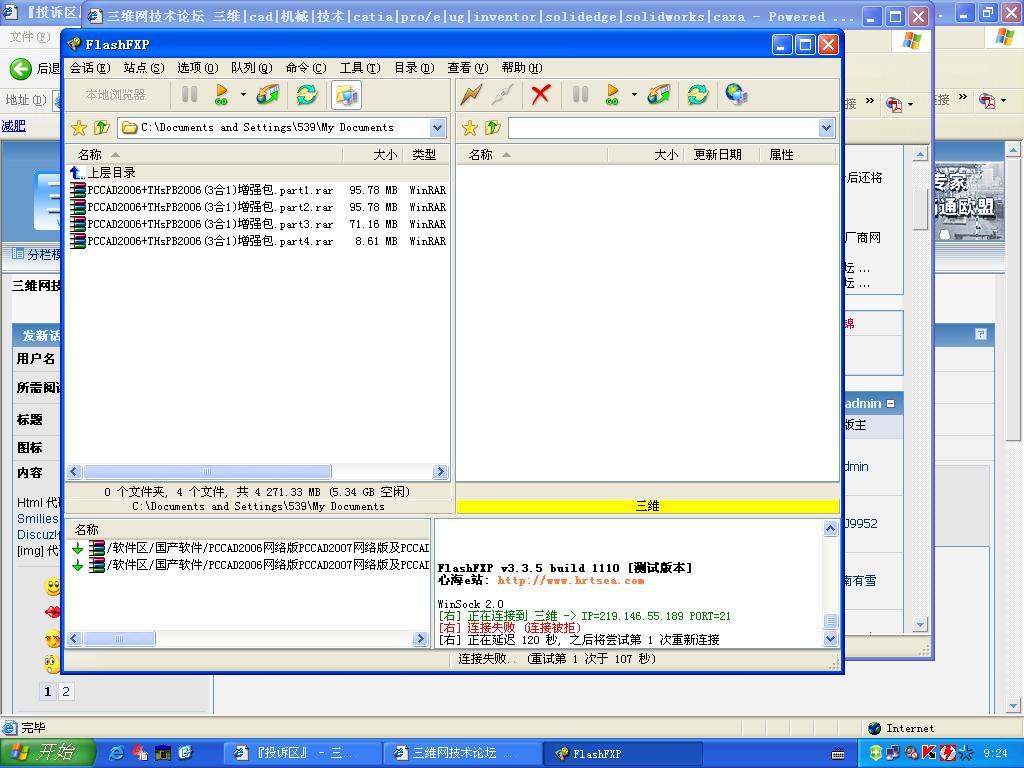Open dropdown arrow beside remote transfer icon
1024x768 pixels.
(633, 95)
